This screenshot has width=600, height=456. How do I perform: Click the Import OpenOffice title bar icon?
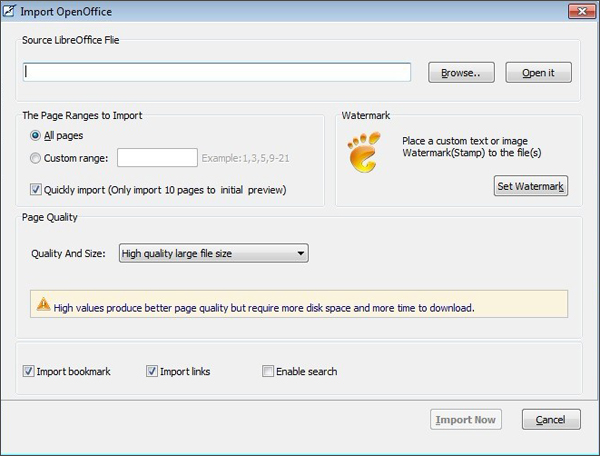pos(9,11)
